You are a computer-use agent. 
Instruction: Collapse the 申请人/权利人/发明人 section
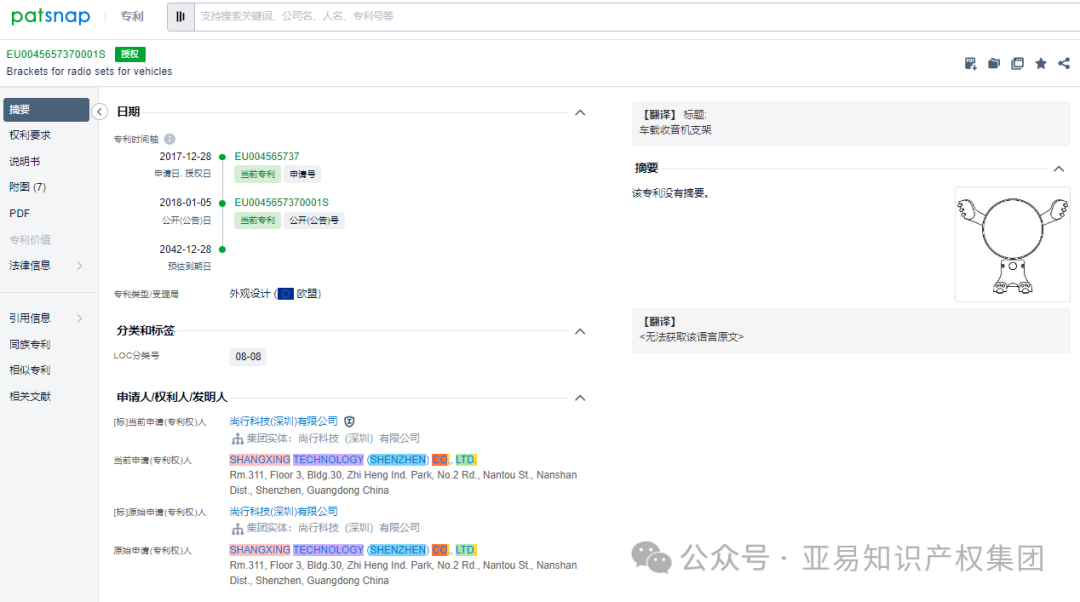(x=580, y=397)
